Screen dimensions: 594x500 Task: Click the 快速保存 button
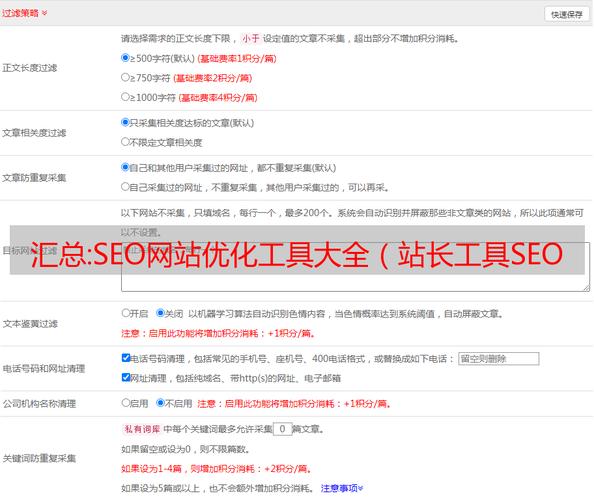pos(567,14)
